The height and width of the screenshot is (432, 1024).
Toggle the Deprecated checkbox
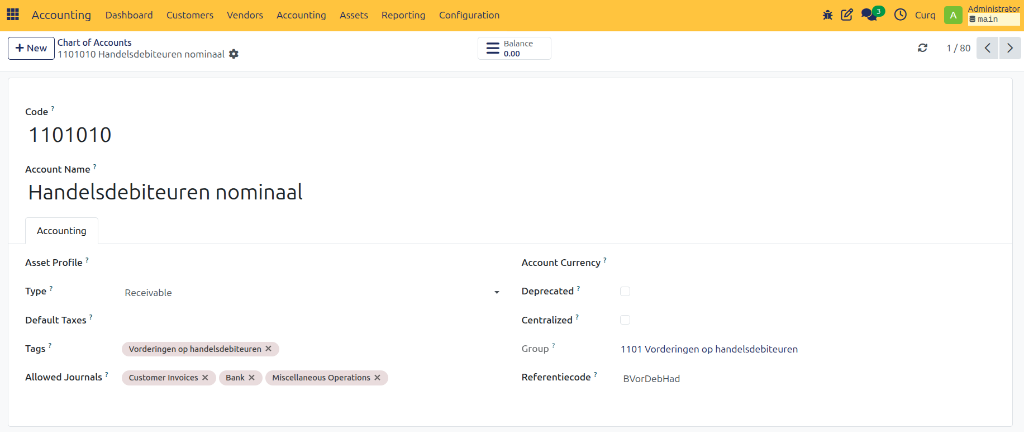(625, 291)
